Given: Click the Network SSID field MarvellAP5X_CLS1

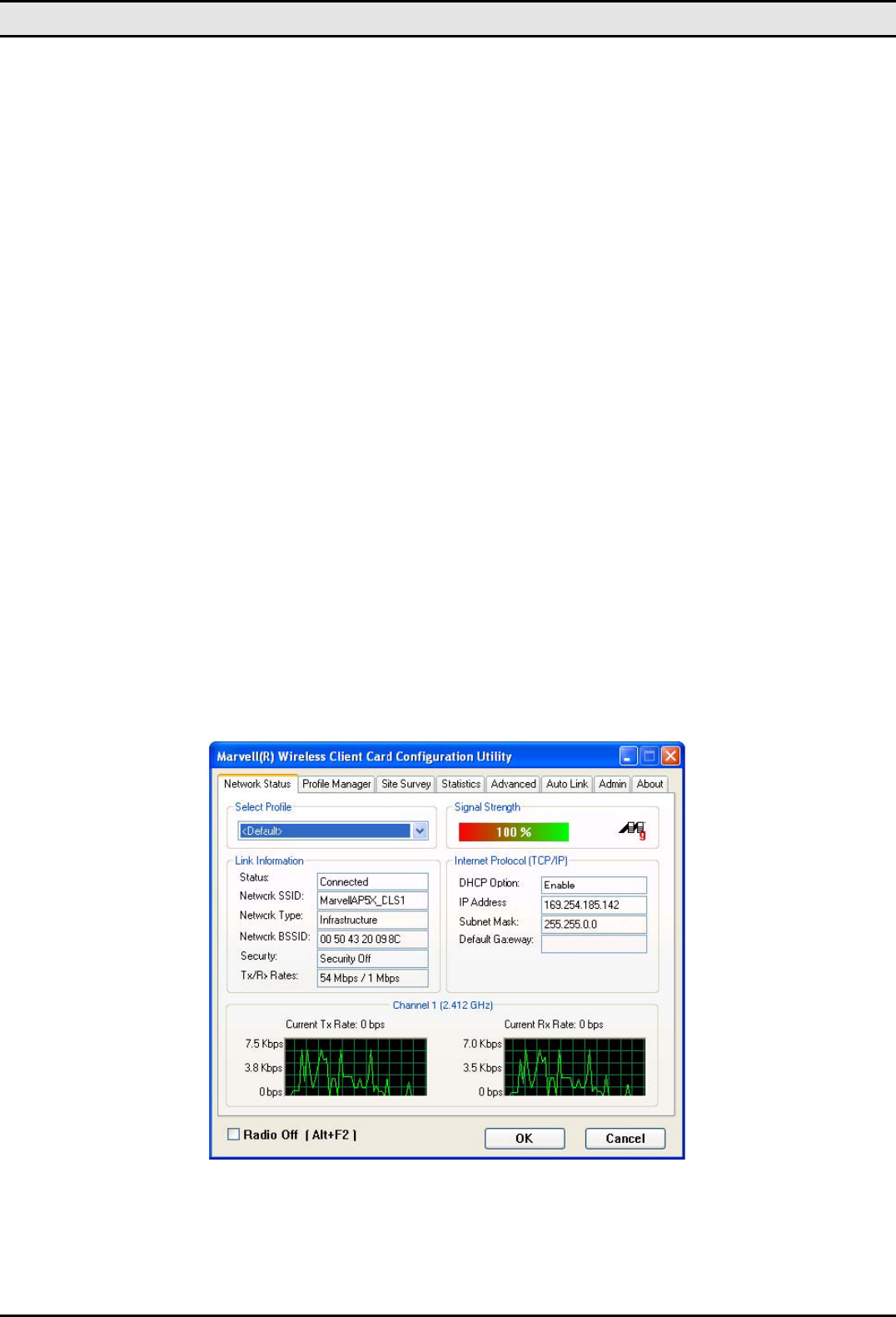Looking at the screenshot, I should click(373, 900).
